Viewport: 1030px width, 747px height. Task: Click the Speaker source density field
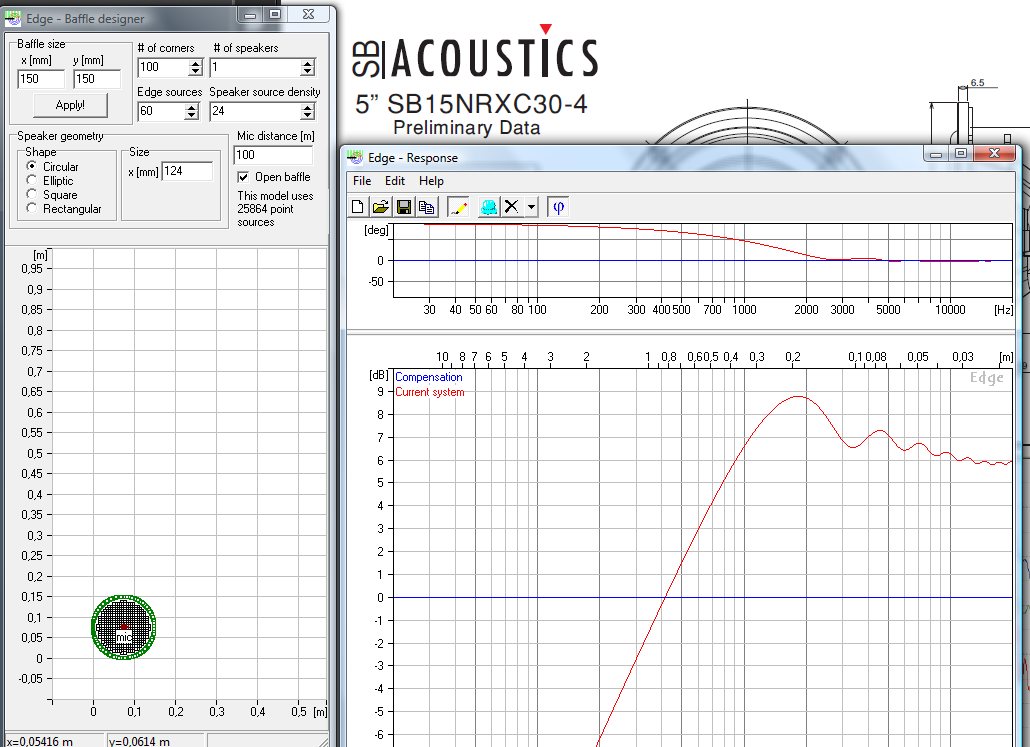[256, 111]
